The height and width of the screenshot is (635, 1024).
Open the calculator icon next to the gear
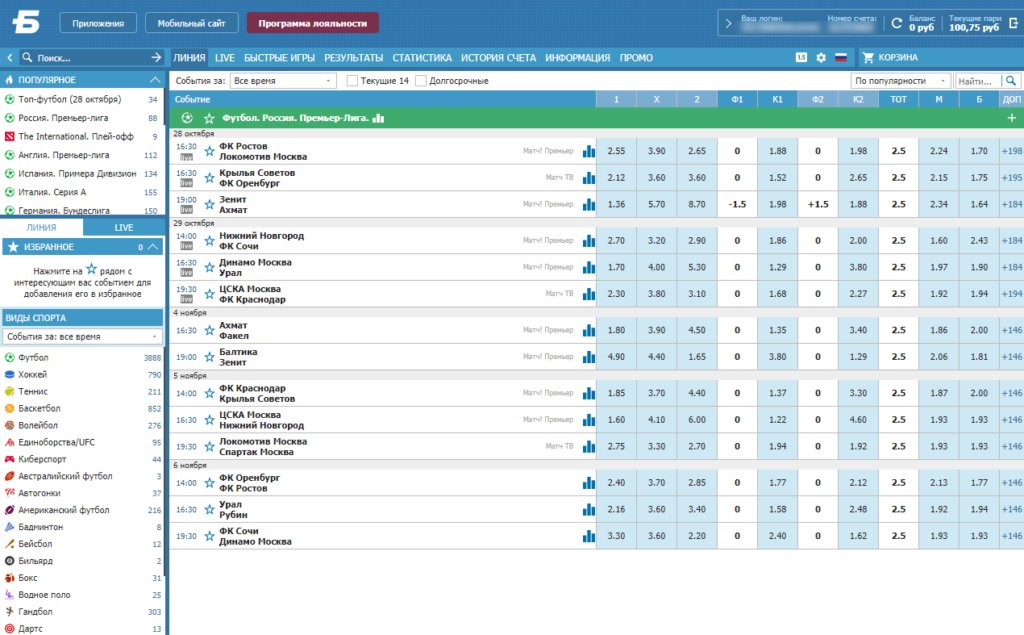(x=801, y=57)
